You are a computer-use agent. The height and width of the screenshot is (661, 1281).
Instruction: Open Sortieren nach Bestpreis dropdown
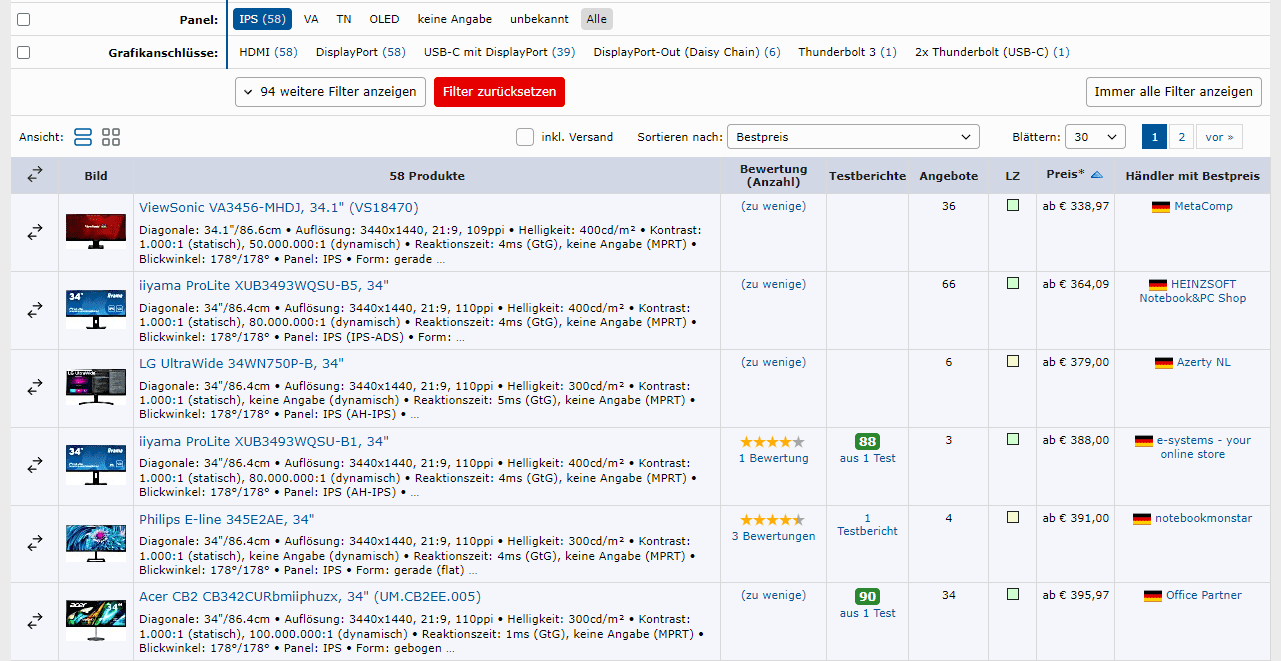[x=853, y=137]
